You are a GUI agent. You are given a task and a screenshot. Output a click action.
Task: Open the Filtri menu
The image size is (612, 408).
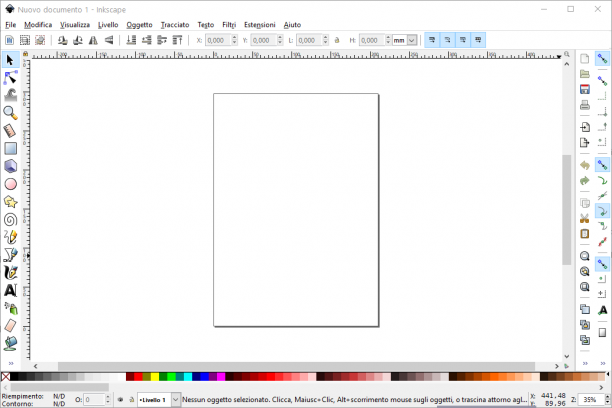pos(229,25)
